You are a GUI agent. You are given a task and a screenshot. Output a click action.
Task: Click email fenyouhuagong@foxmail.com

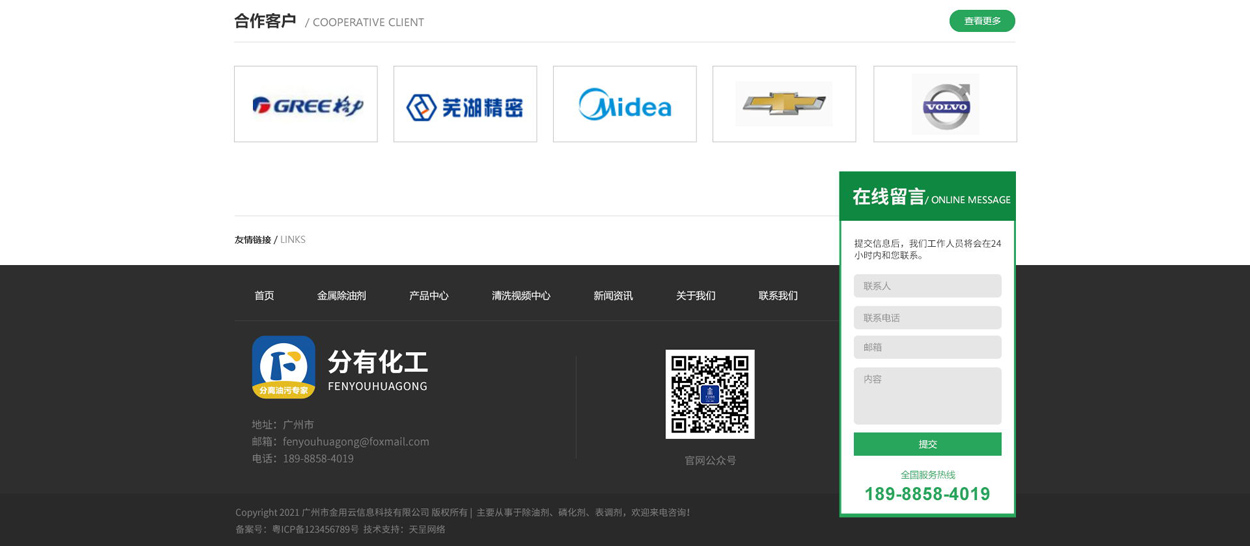[356, 441]
